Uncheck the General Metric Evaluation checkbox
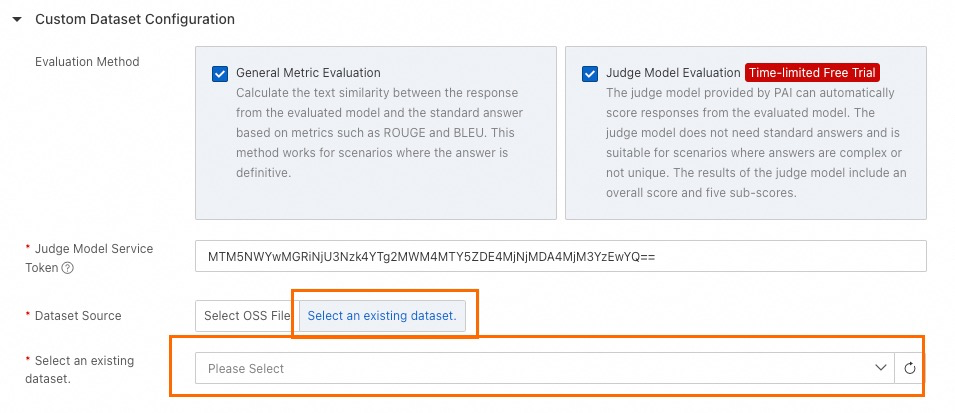Screen dimensions: 955x413 tap(219, 74)
